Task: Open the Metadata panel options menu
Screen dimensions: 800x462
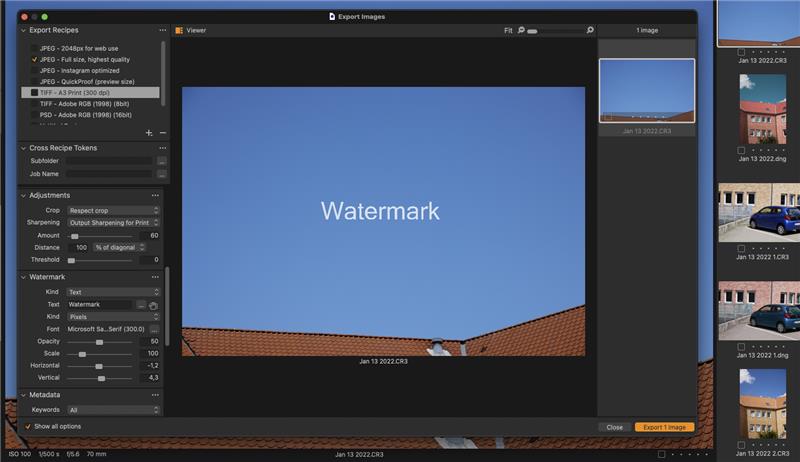Action: (155, 395)
